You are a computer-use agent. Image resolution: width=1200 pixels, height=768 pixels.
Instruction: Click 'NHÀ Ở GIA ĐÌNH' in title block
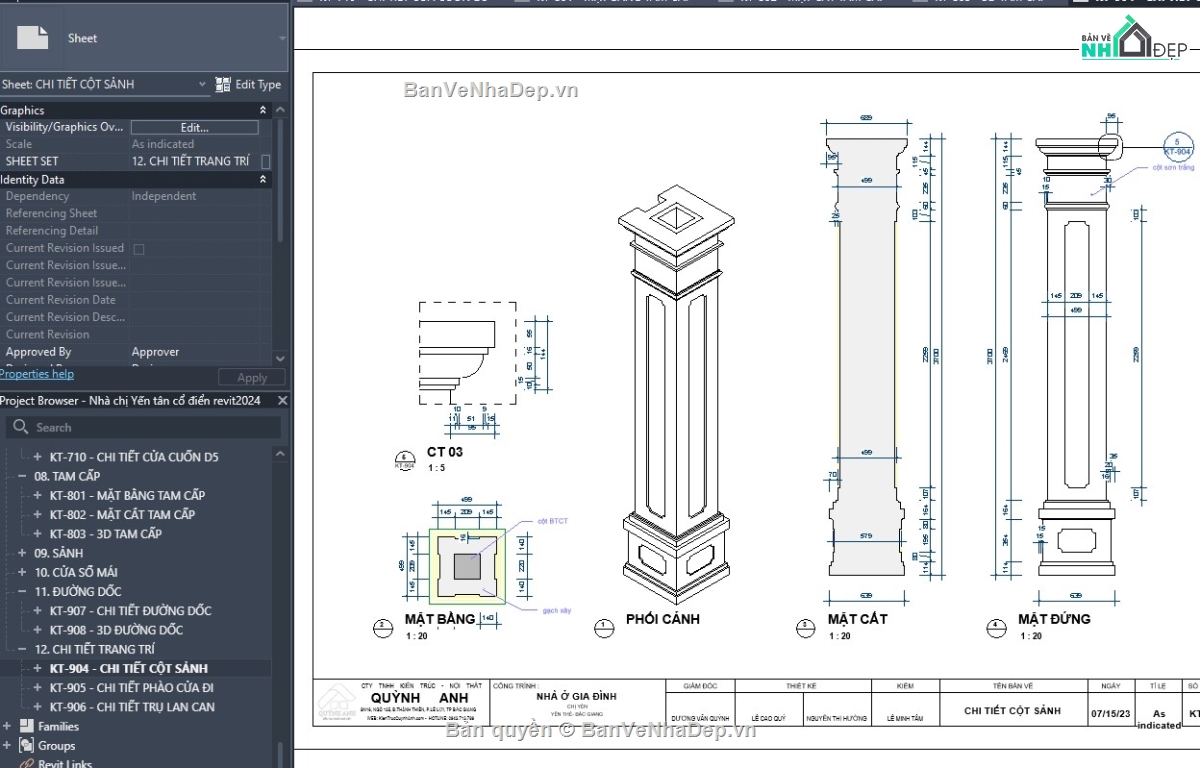click(576, 696)
